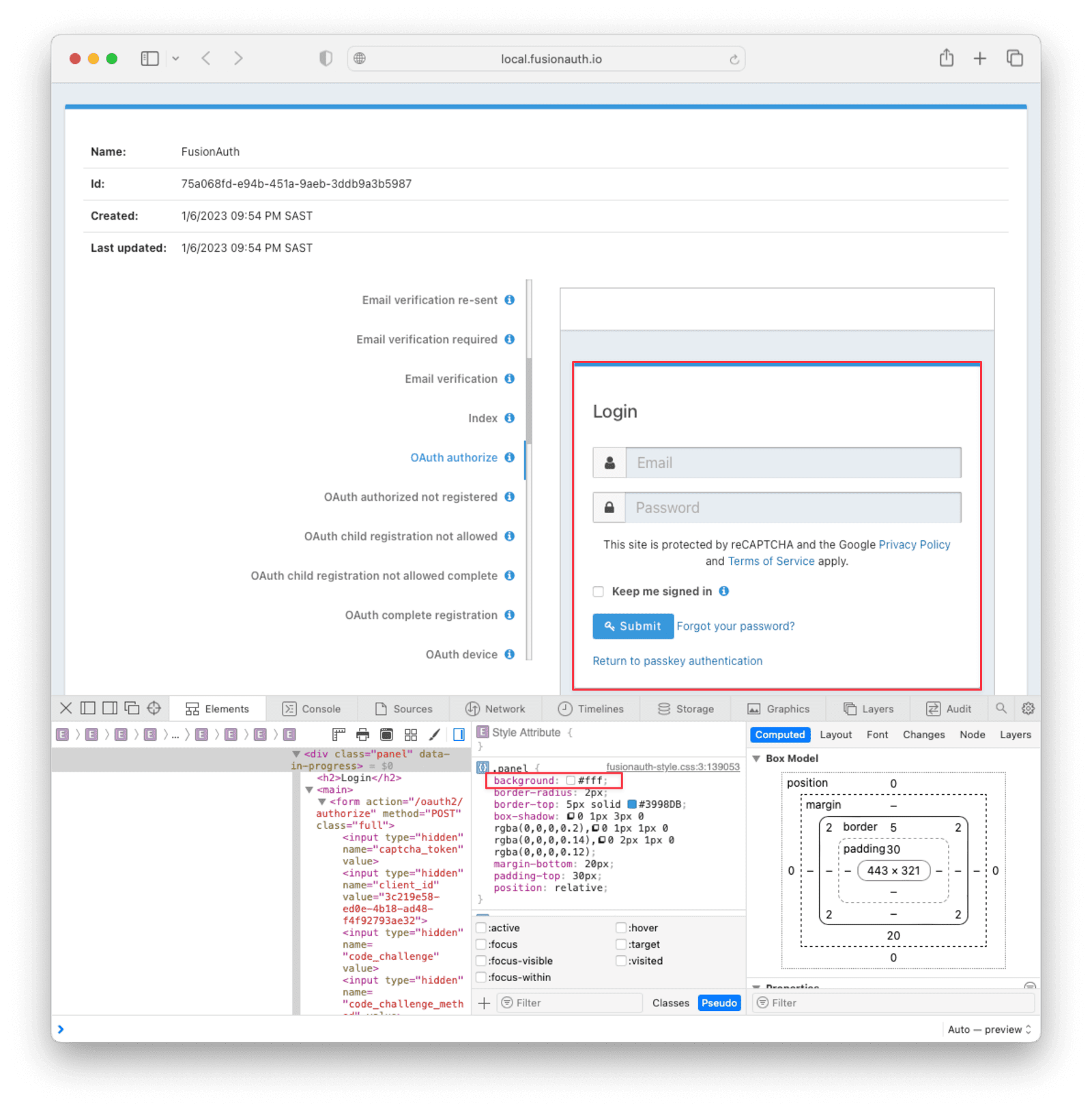Enable the :target pseudo-class checkbox
Image resolution: width=1092 pixels, height=1110 pixels.
(621, 944)
